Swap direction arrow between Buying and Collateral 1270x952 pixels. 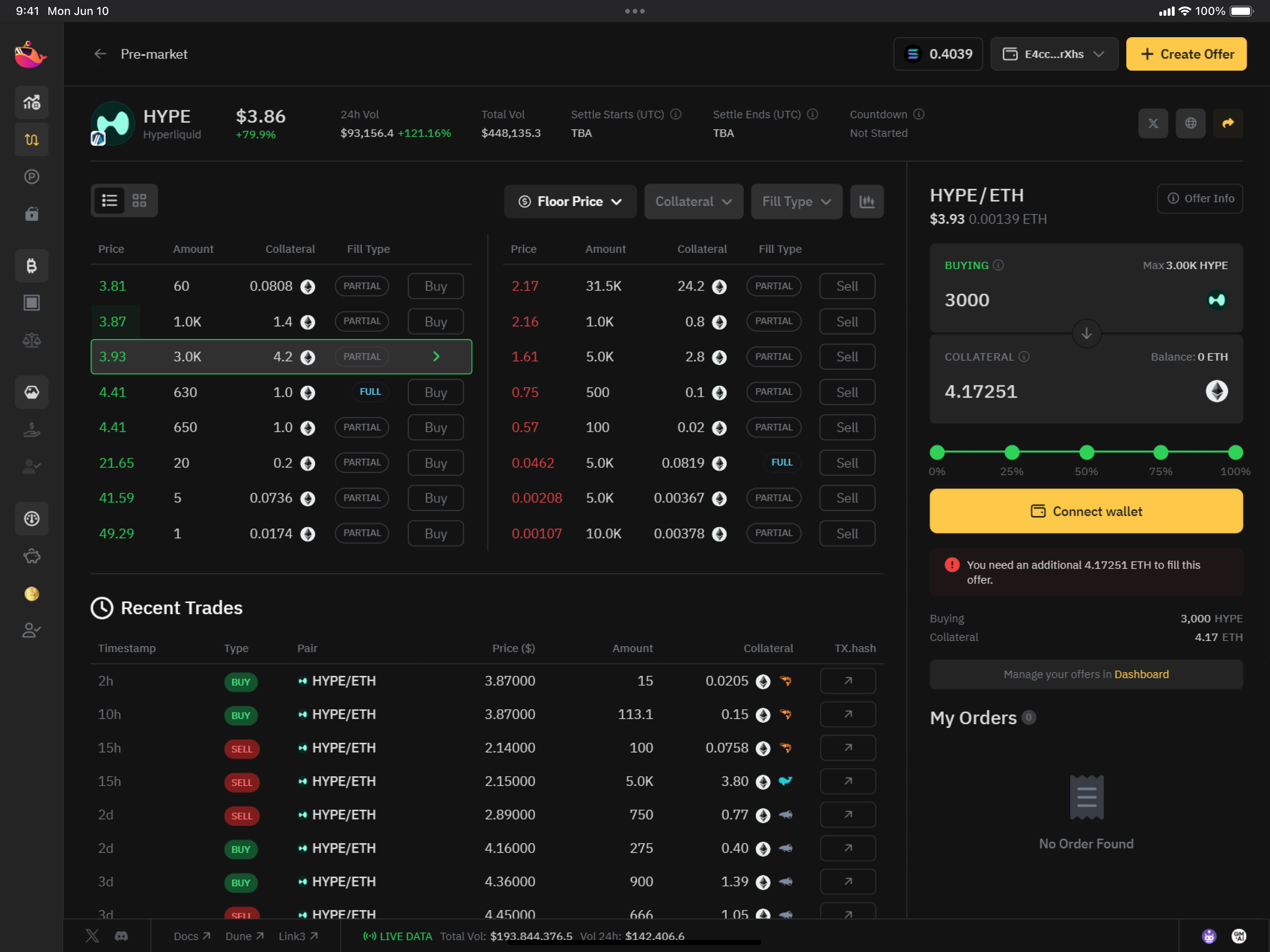coord(1086,334)
